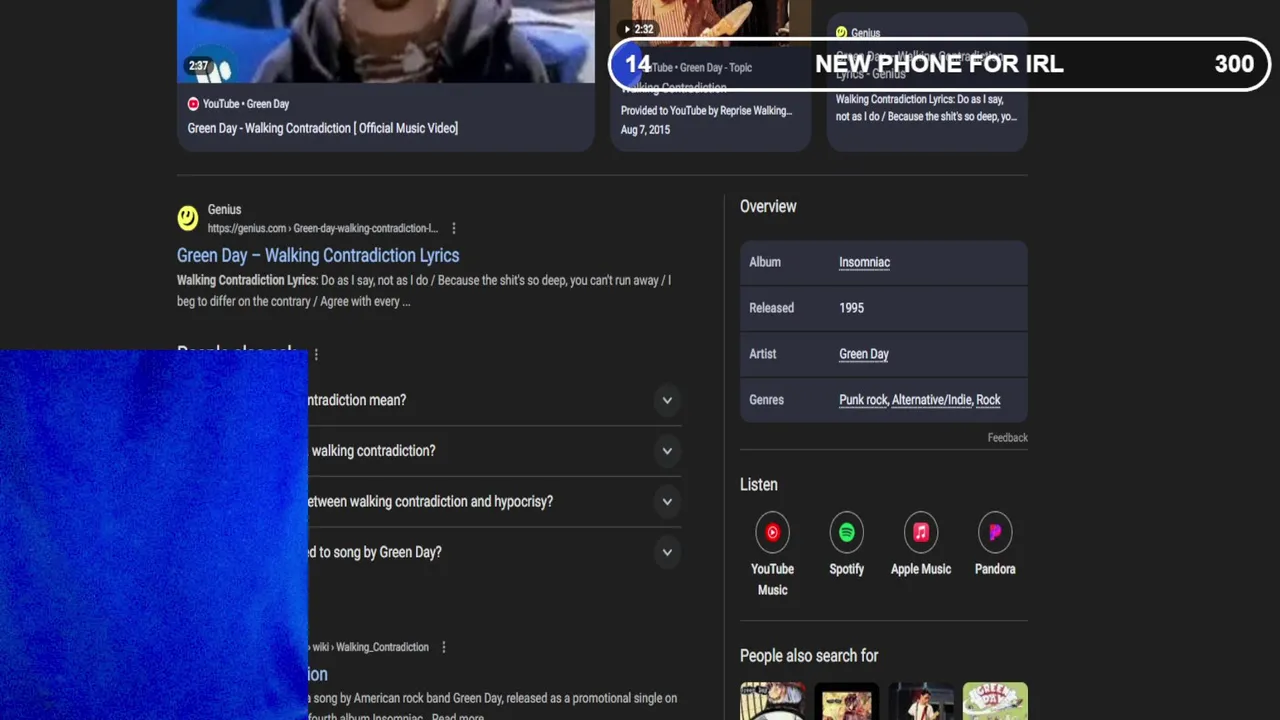Screen dimensions: 1280x720
Task: Open the Punk rock genre link
Action: (x=863, y=400)
